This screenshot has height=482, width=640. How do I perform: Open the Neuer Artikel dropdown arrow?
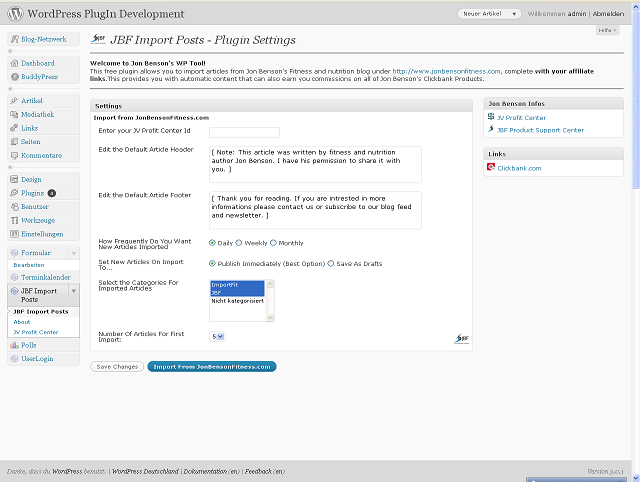tap(514, 14)
